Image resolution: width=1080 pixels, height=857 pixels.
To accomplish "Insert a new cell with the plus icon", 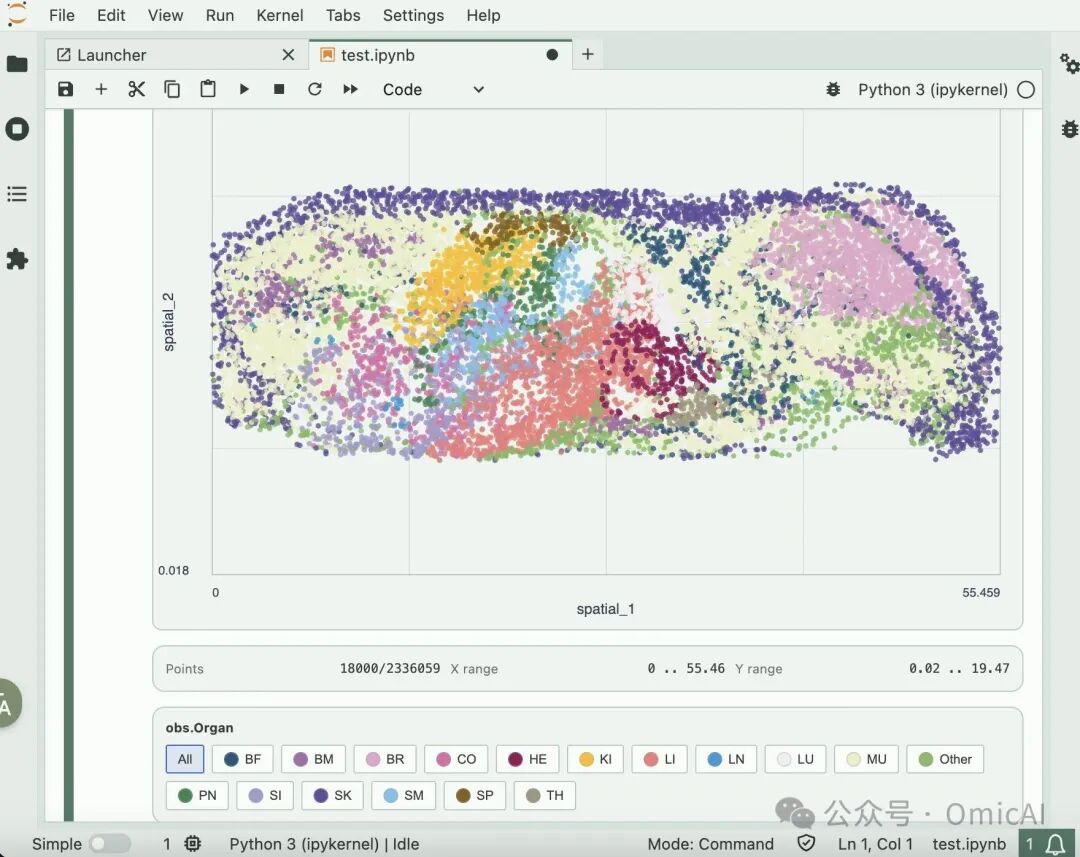I will pyautogui.click(x=101, y=90).
